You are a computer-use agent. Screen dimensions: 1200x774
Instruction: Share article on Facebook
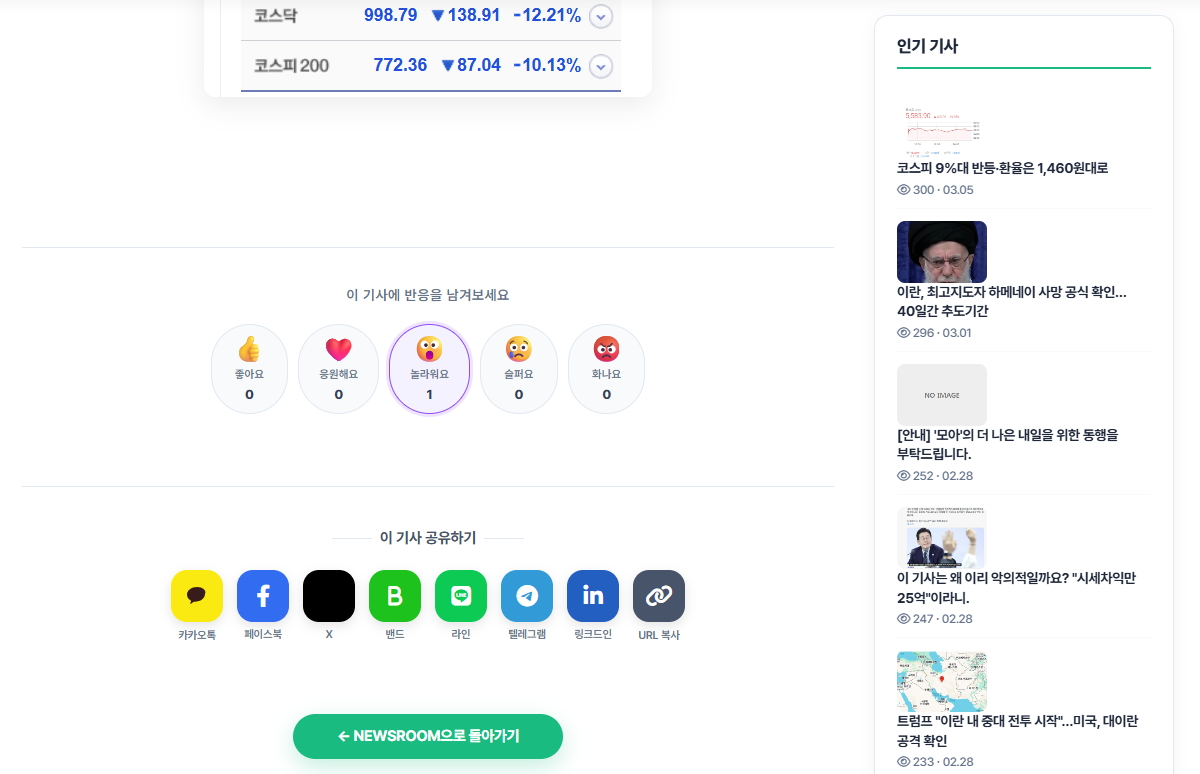[x=263, y=596]
